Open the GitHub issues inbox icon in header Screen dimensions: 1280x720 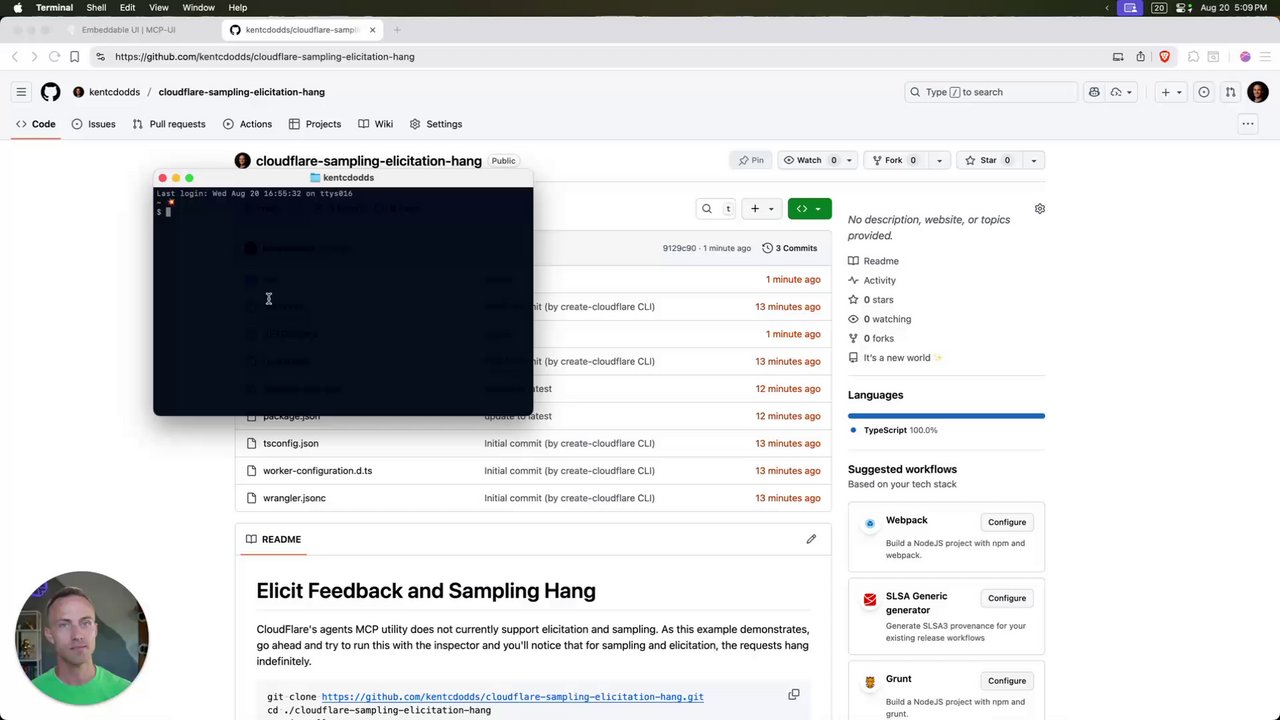(x=1204, y=92)
